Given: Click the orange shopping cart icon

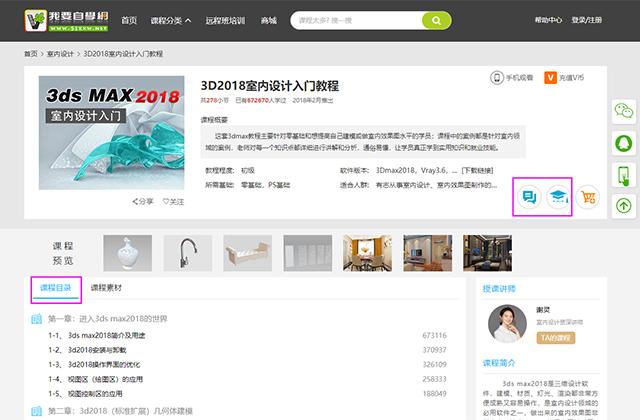Looking at the screenshot, I should tap(588, 197).
